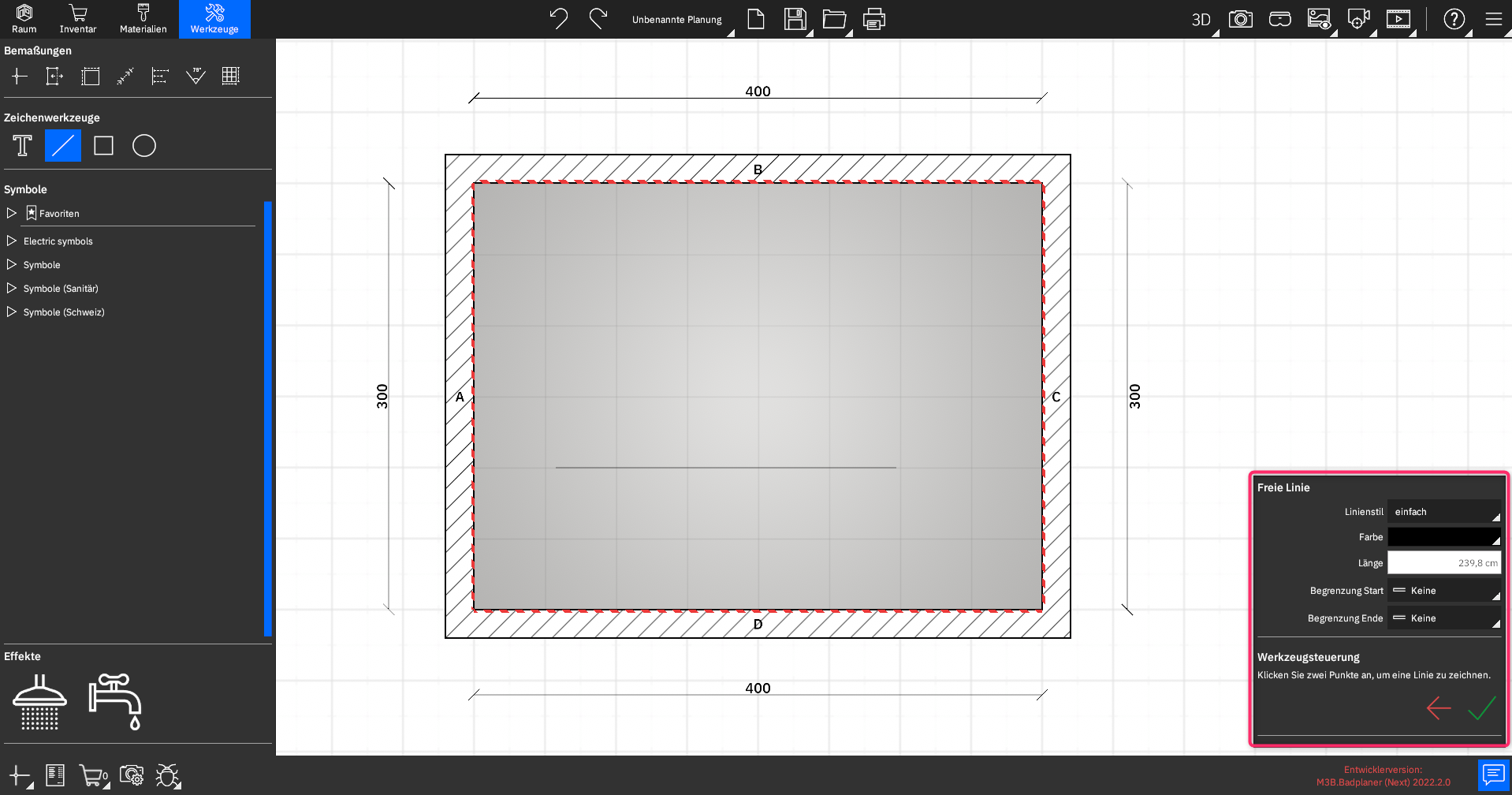Viewport: 1512px width, 795px height.
Task: Take a screenshot with camera icon
Action: (x=1241, y=19)
